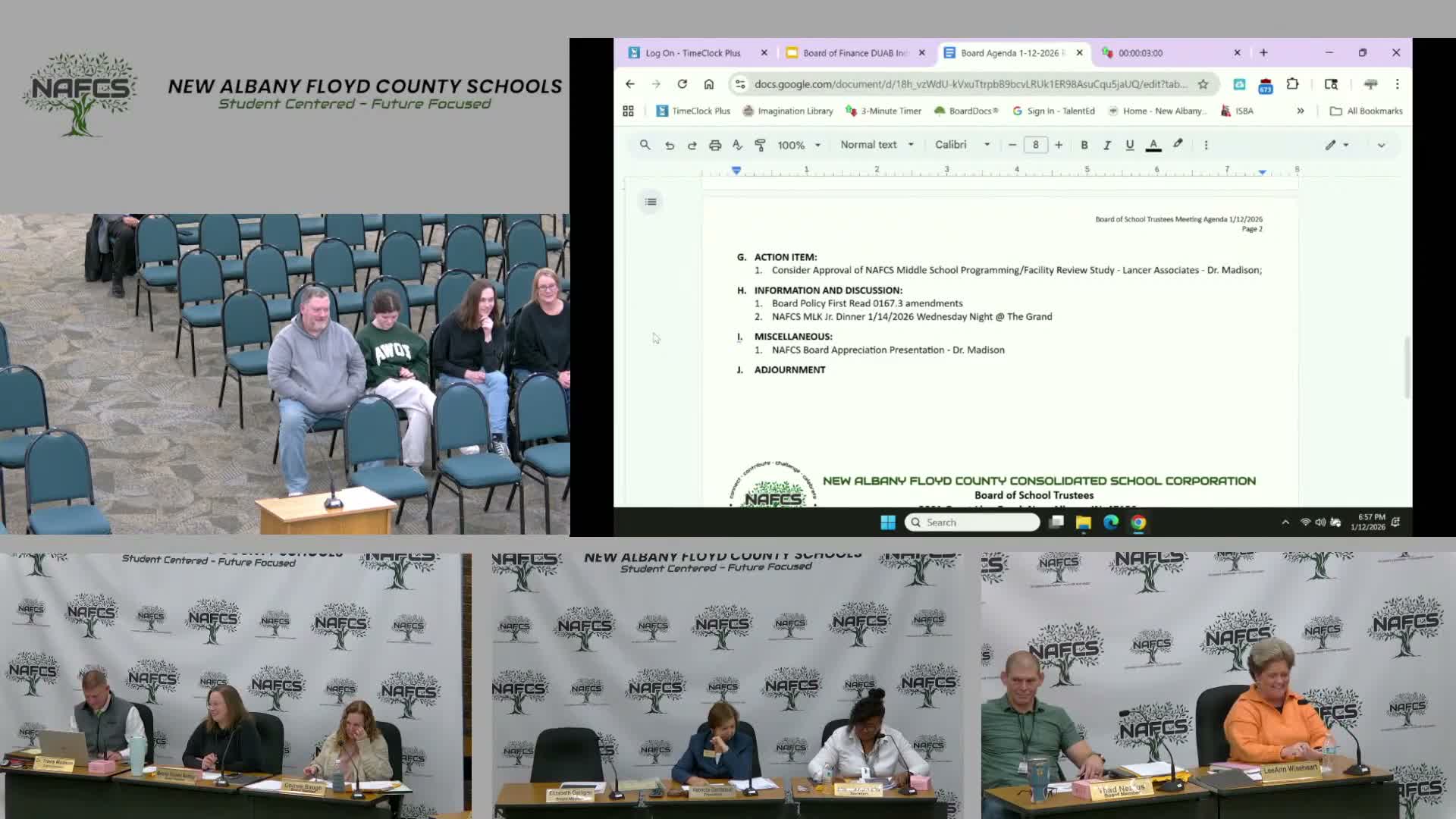Switch to Log On - TimeClock Plus tab
Viewport: 1456px width, 819px height.
(692, 53)
